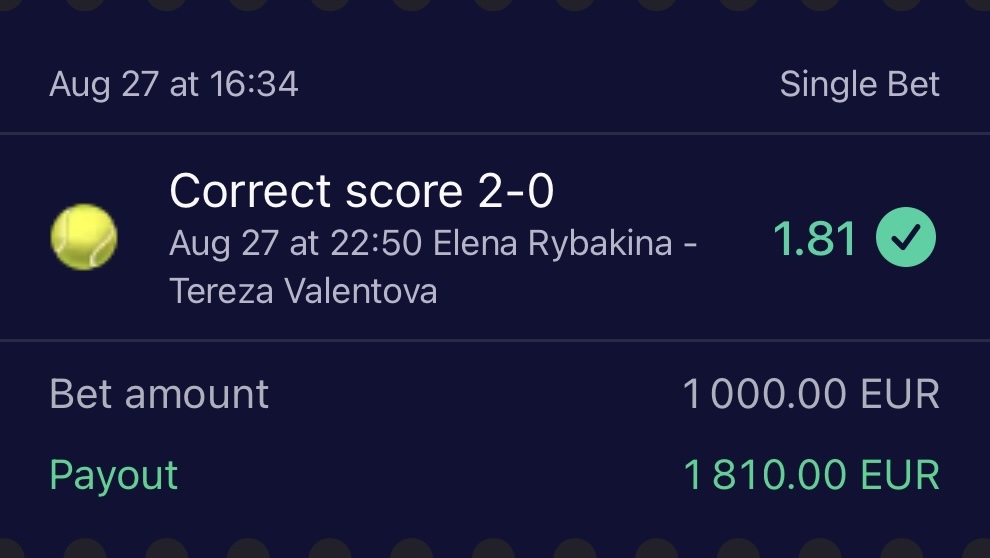Click the divider line above Bet amount
Screen dimensions: 990x558
pos(495,340)
